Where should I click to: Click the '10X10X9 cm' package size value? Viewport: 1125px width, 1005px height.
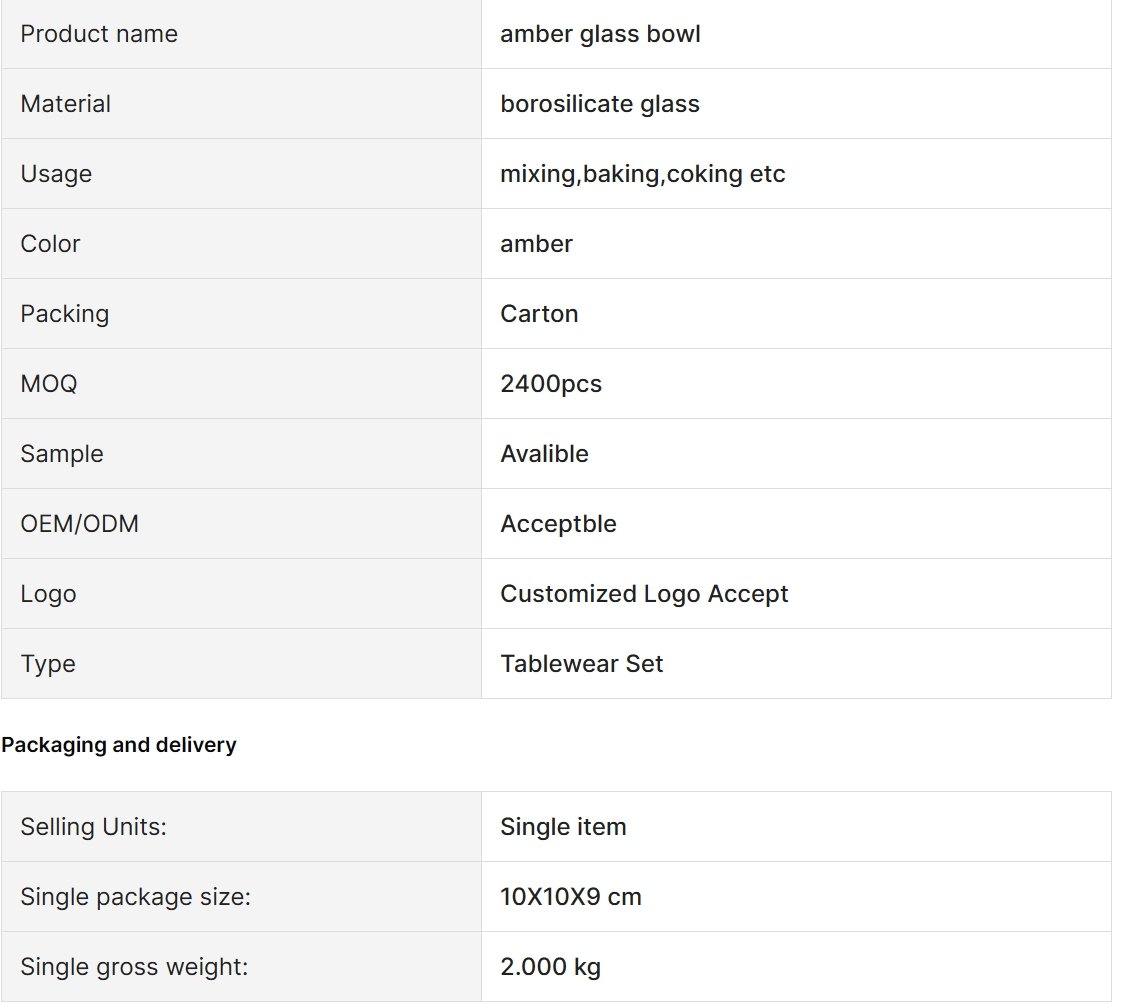pos(570,897)
